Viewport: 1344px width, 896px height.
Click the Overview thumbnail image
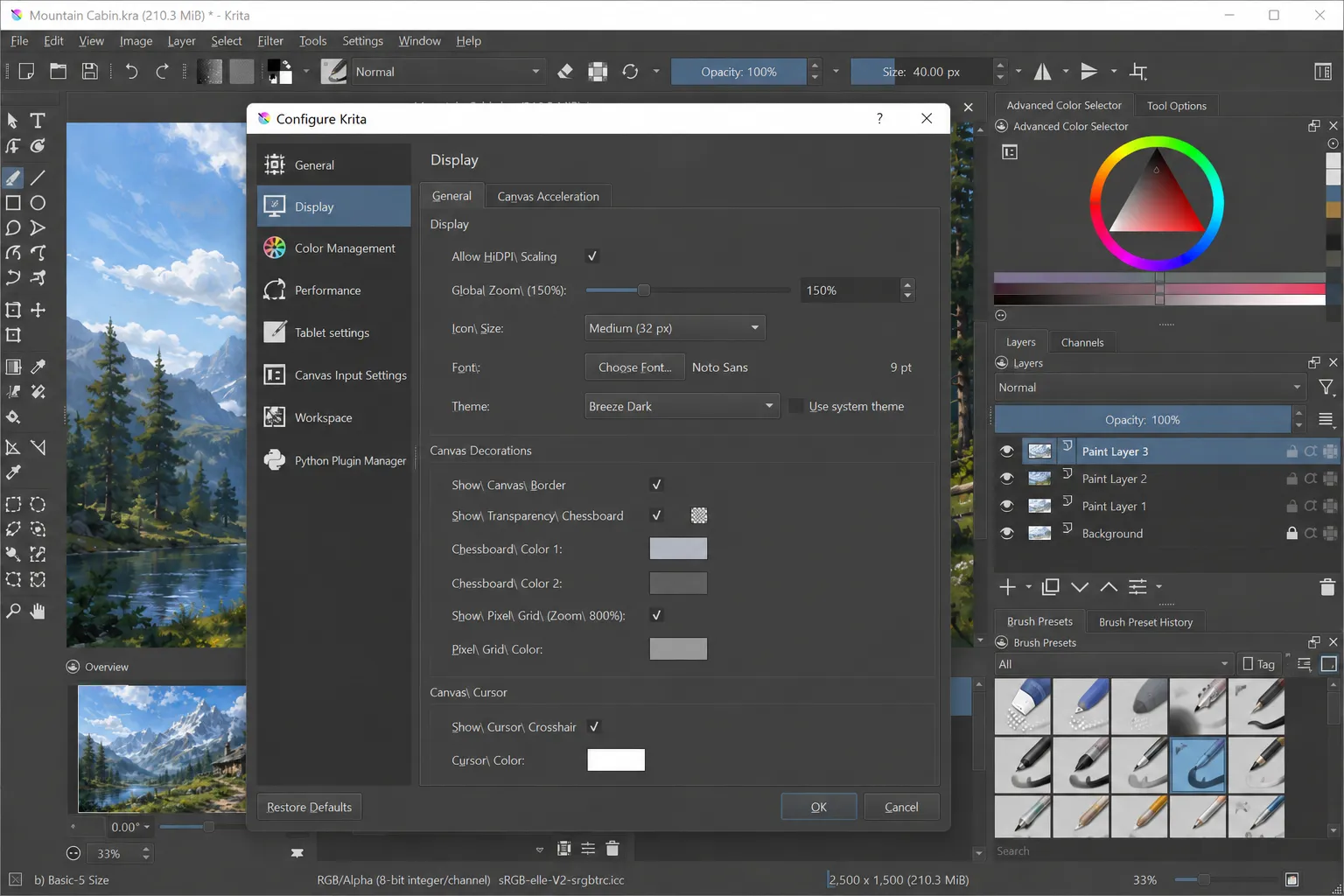(x=162, y=748)
